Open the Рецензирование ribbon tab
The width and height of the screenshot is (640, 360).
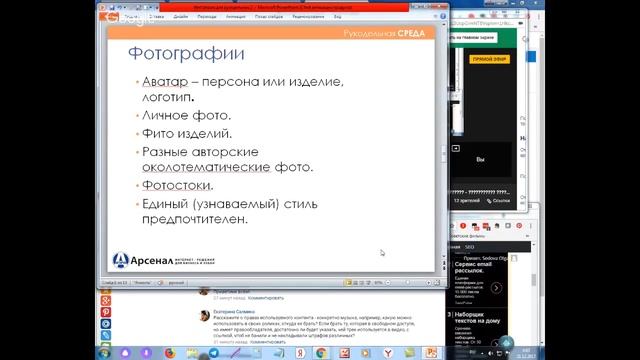308,17
